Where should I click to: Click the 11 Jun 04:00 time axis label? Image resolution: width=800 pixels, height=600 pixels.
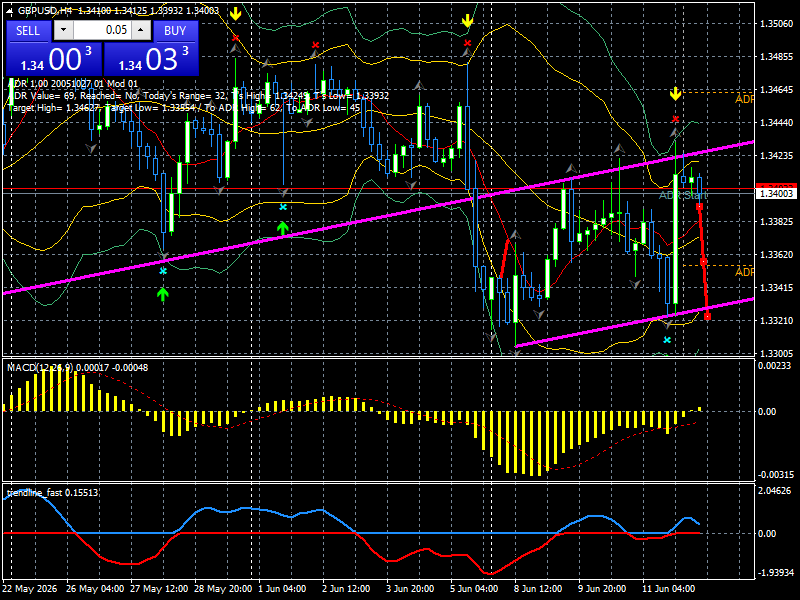coord(668,588)
